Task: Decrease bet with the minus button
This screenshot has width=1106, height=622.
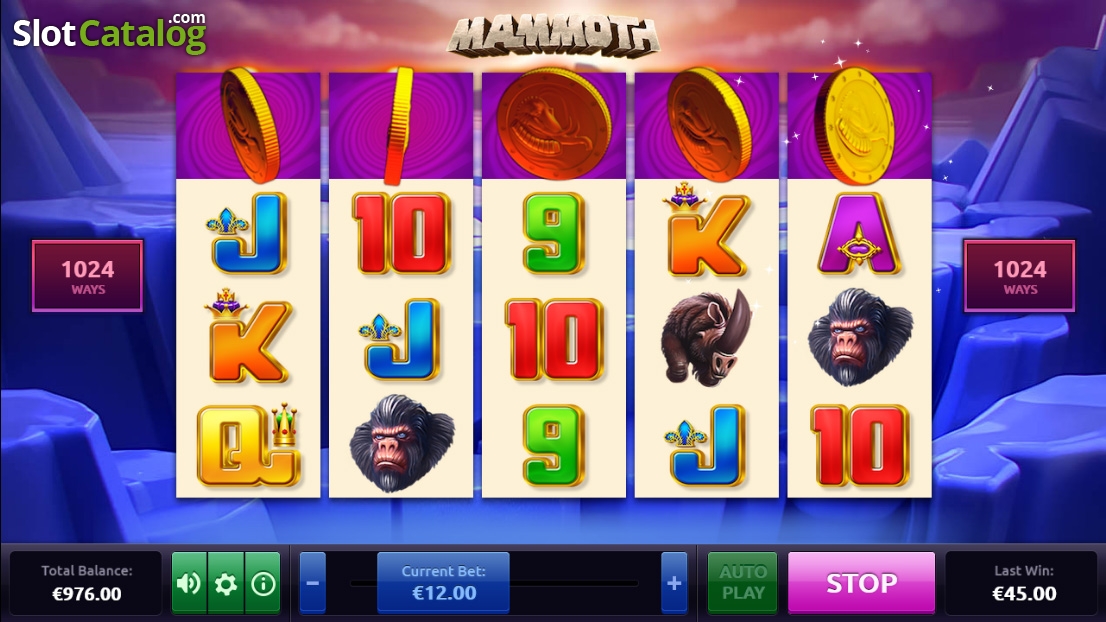Action: pos(312,583)
